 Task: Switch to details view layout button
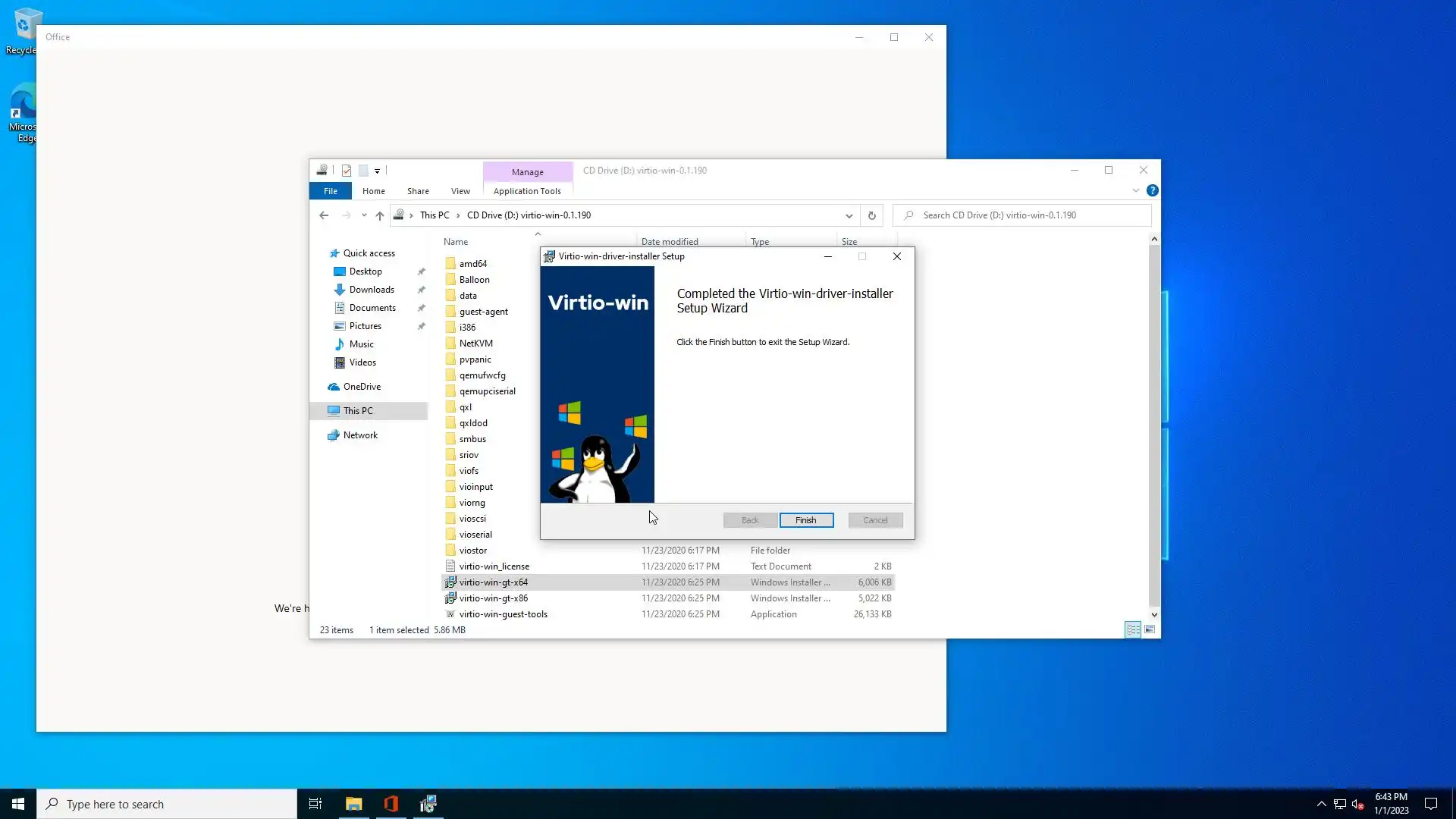click(x=1133, y=629)
